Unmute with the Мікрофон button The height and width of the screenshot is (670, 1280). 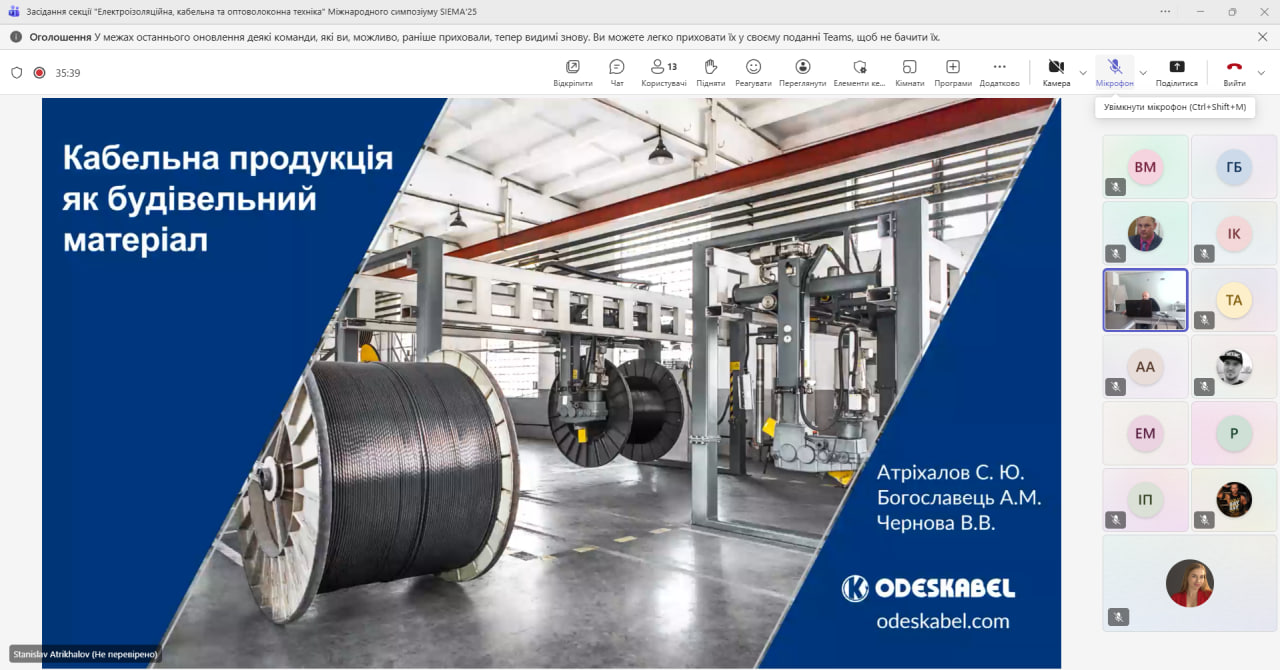(x=1114, y=72)
